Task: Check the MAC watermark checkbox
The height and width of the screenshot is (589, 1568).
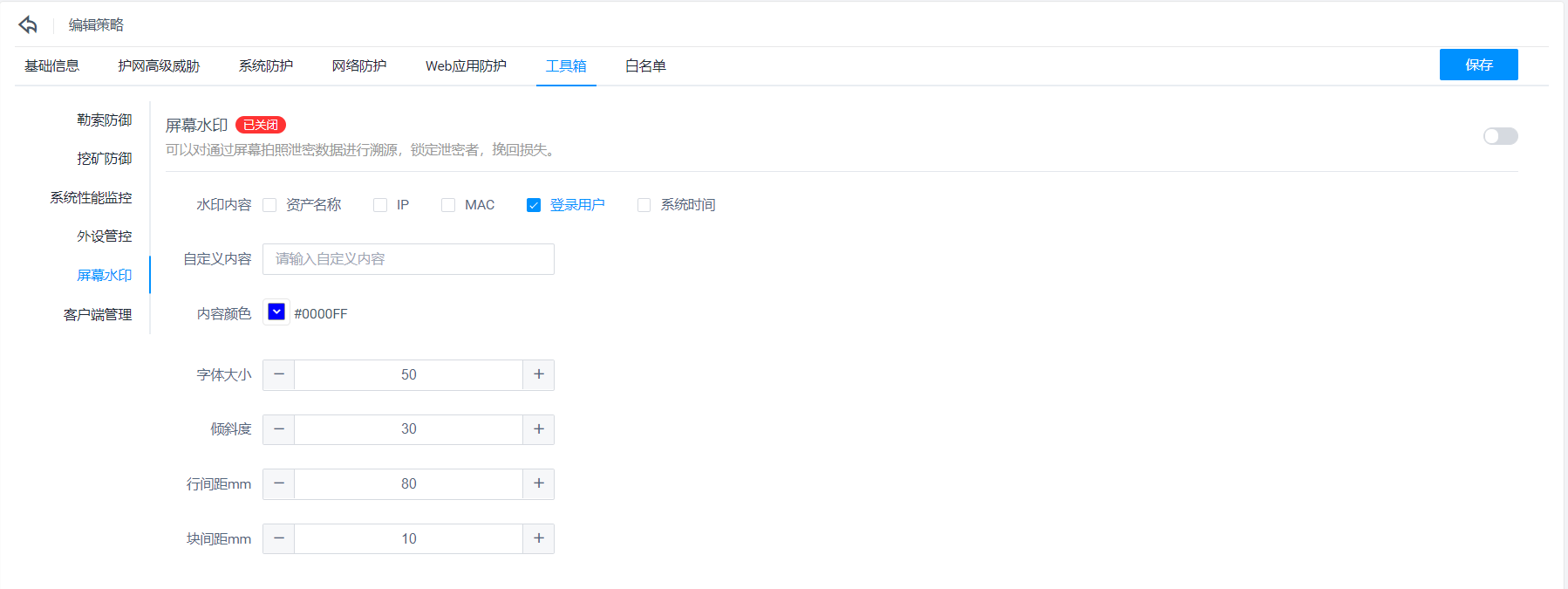Action: pyautogui.click(x=448, y=205)
